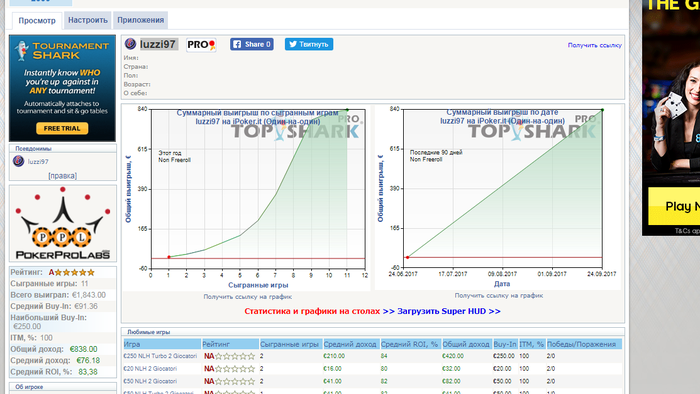Select €50 NLH 2 Giocatori row

click(x=372, y=381)
